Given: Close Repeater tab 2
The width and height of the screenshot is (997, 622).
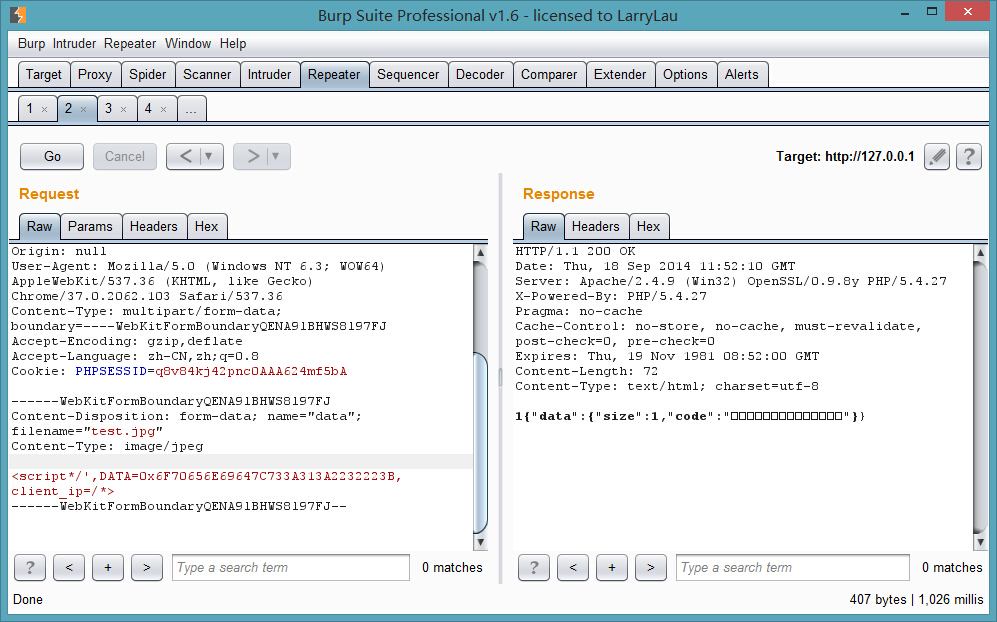Looking at the screenshot, I should [x=83, y=109].
